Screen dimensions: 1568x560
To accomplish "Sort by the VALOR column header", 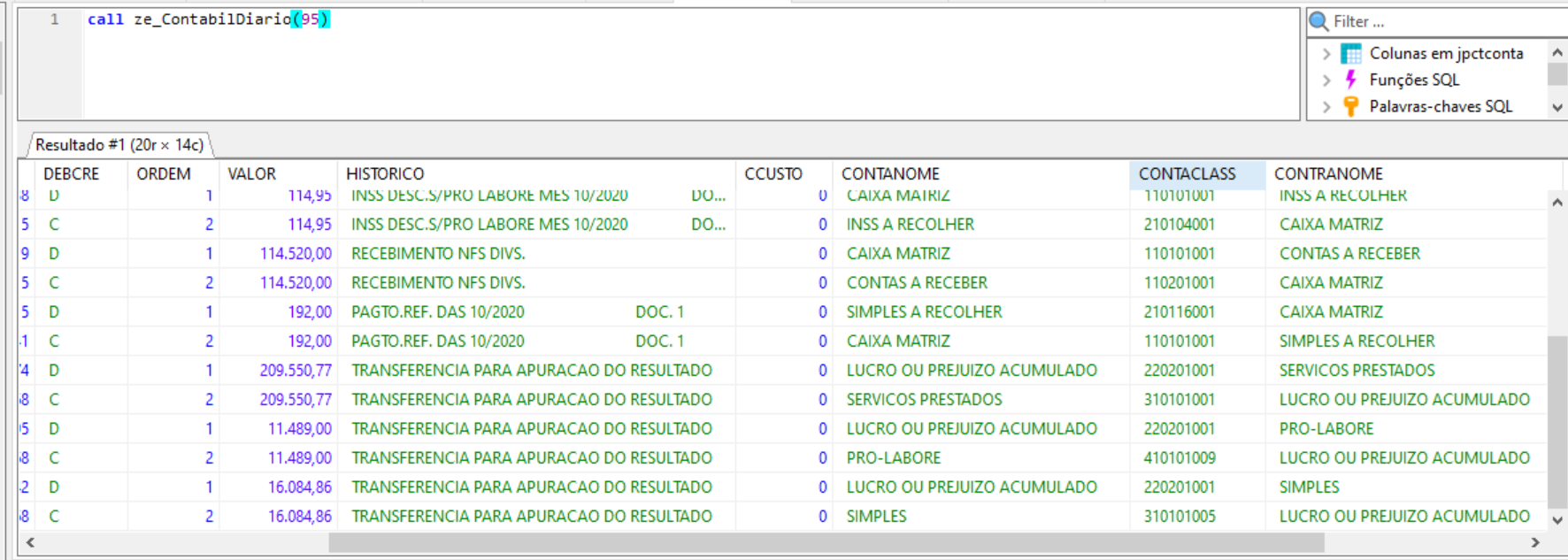I will 252,173.
